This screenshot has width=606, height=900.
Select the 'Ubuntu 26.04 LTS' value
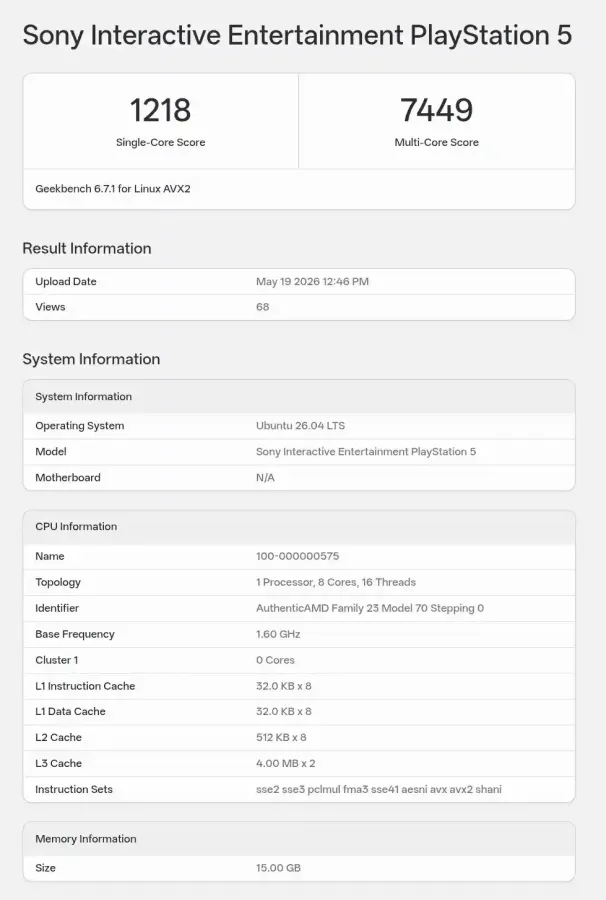coord(300,426)
